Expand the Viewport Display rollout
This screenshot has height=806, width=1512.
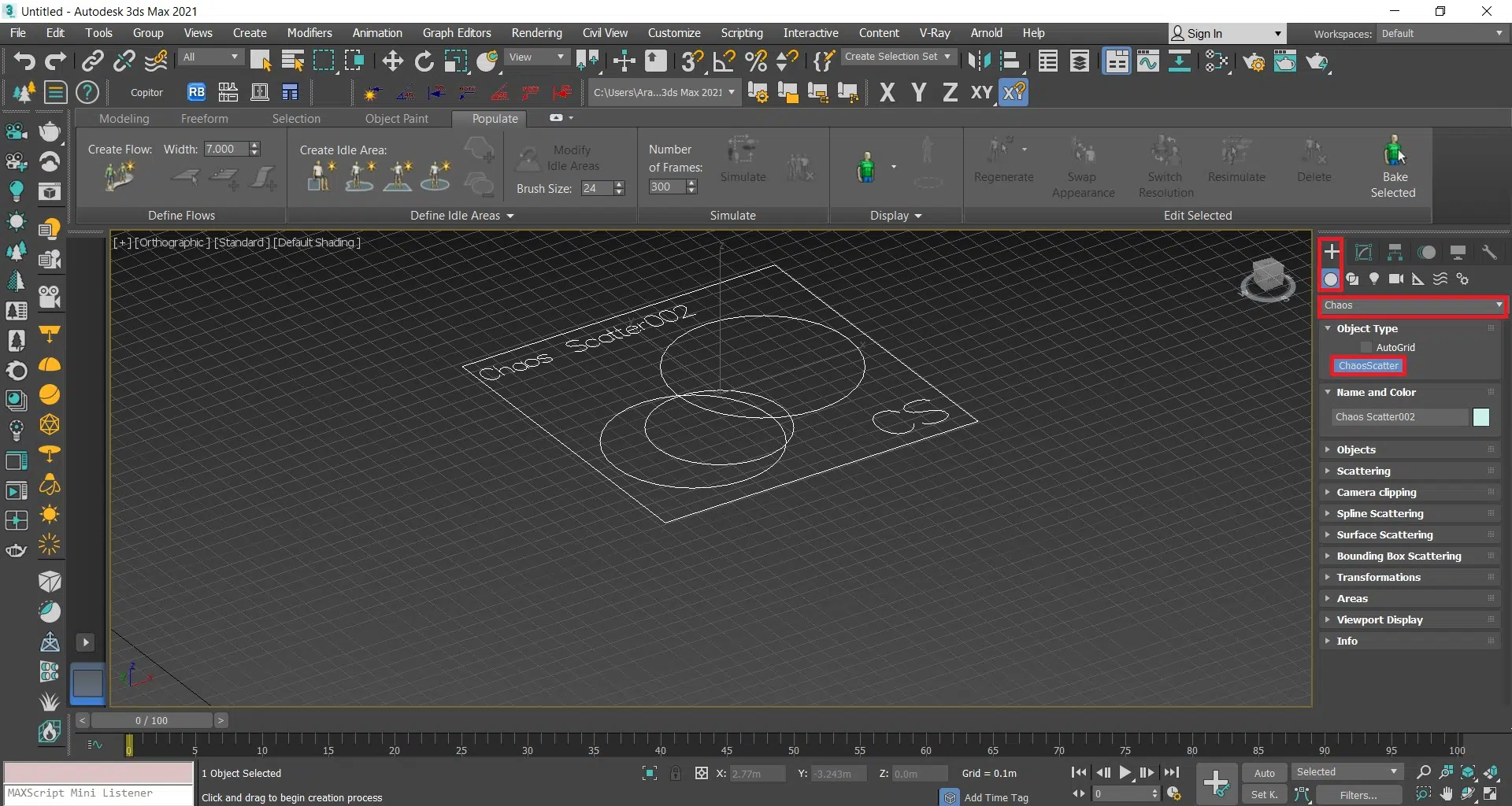click(x=1379, y=619)
